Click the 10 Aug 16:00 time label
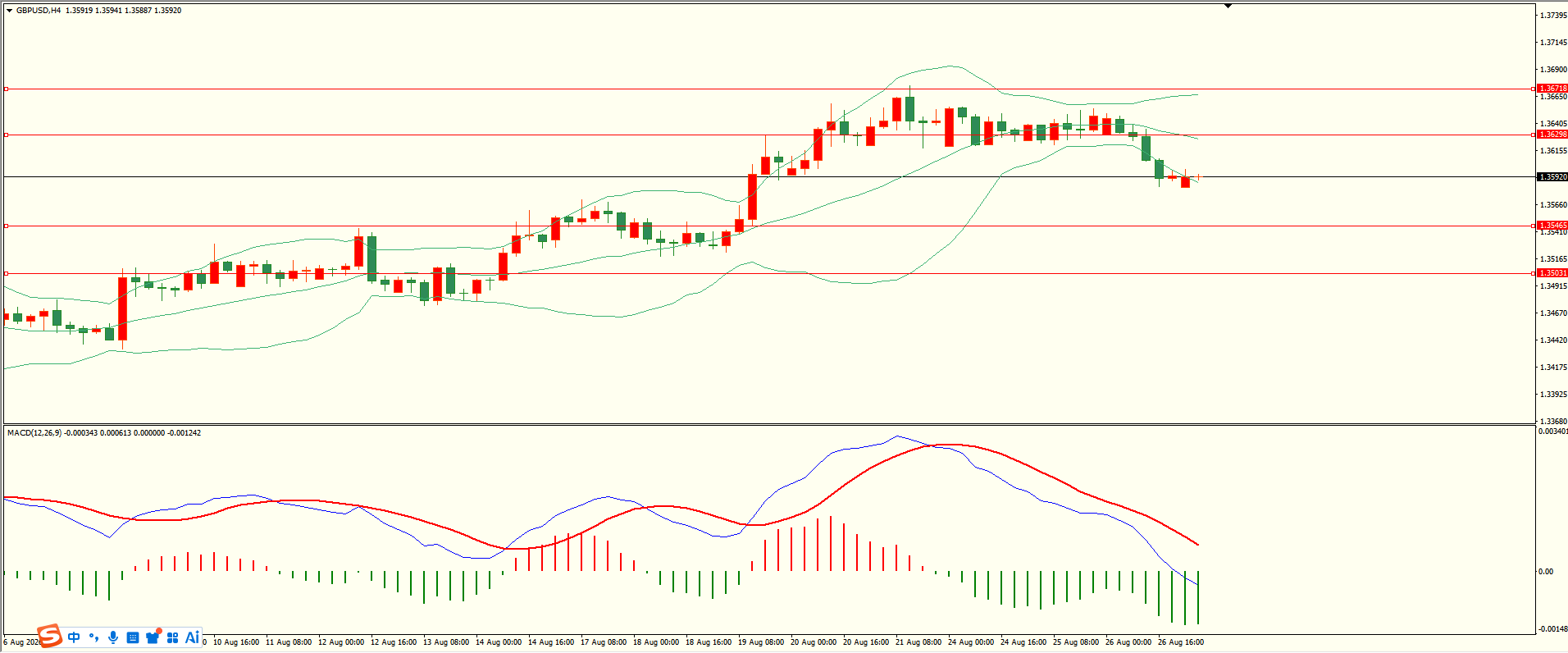This screenshot has height=653, width=1568. (236, 642)
